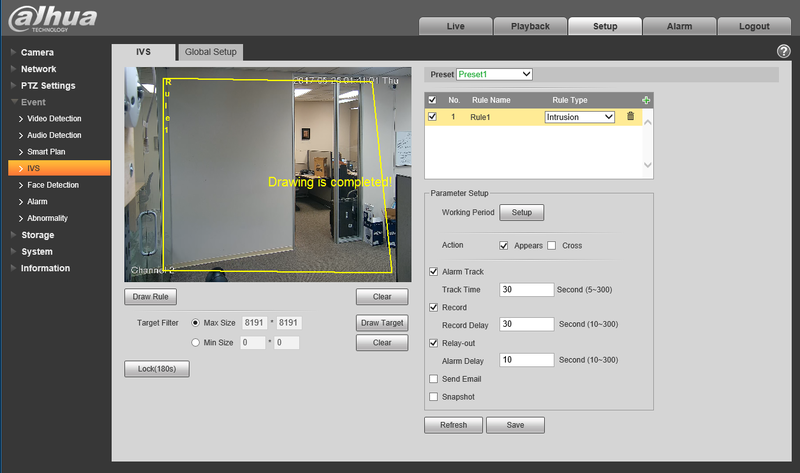800x473 pixels.
Task: Enable the Send Email checkbox
Action: pyautogui.click(x=433, y=379)
